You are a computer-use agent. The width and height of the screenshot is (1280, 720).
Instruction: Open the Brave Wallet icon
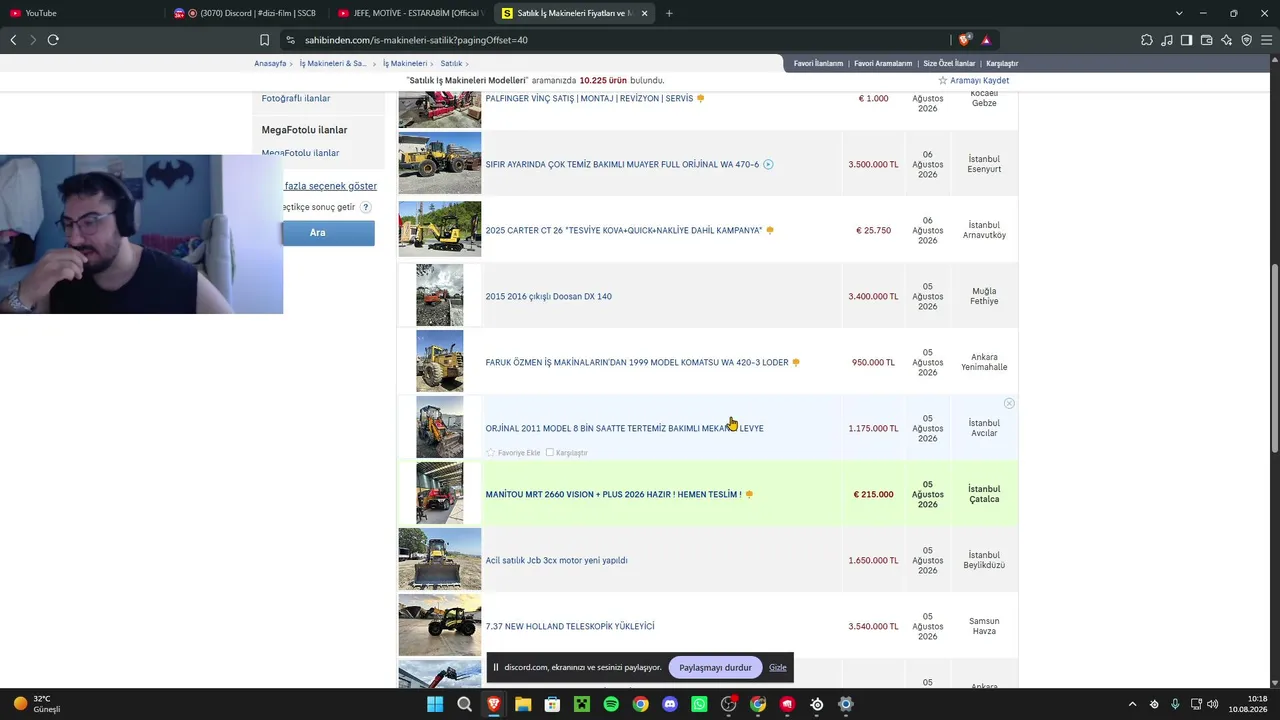coord(1207,40)
